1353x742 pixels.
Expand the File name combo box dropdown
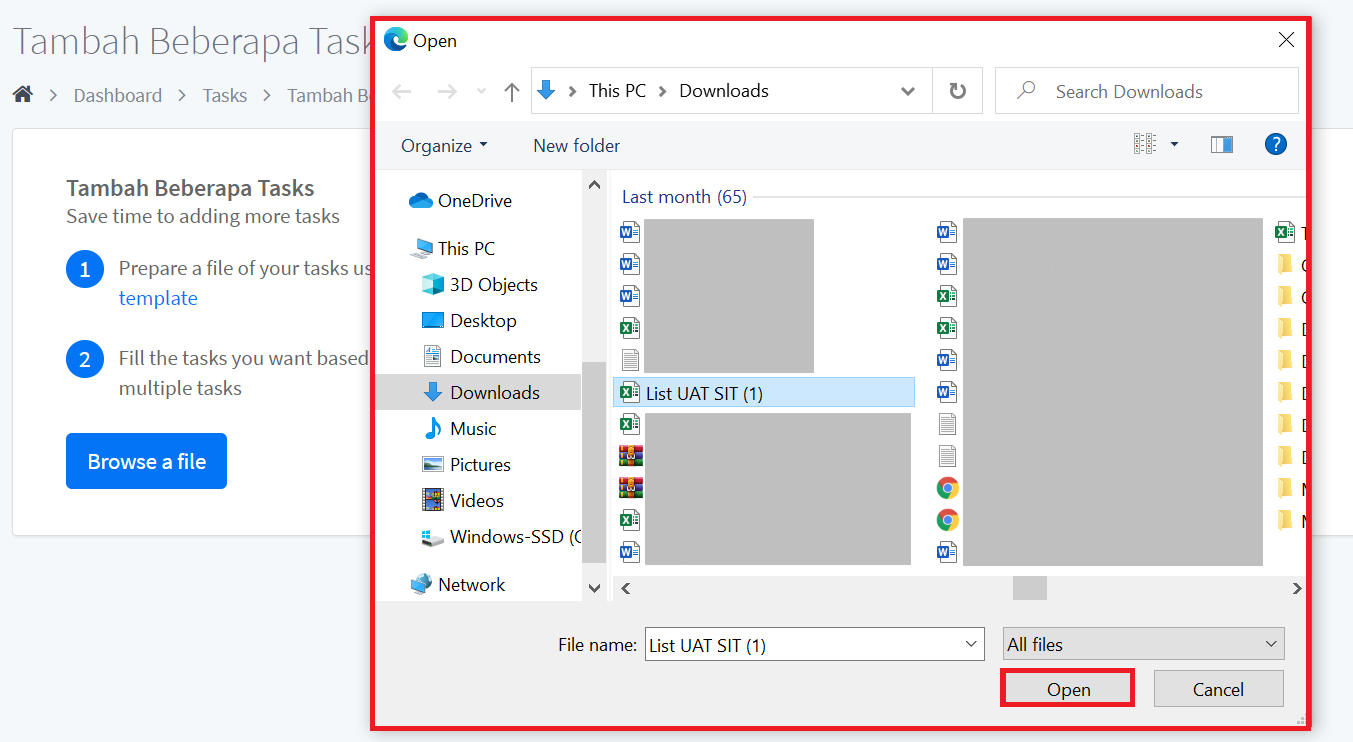pyautogui.click(x=971, y=645)
